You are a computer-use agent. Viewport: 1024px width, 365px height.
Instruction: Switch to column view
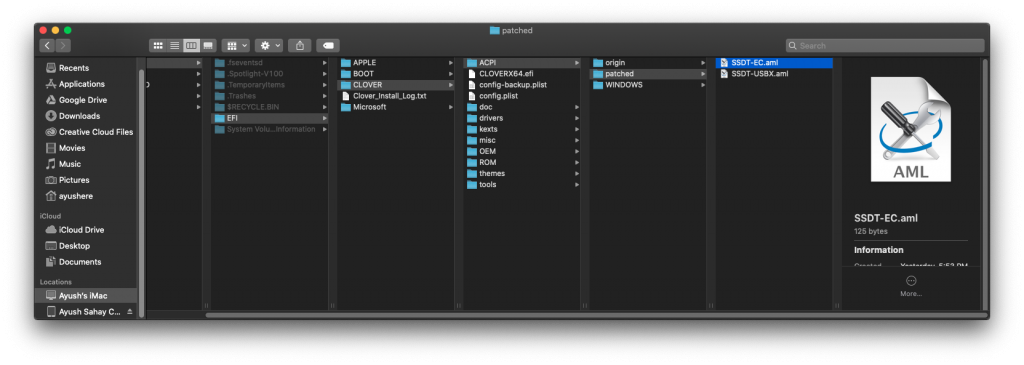coord(191,46)
